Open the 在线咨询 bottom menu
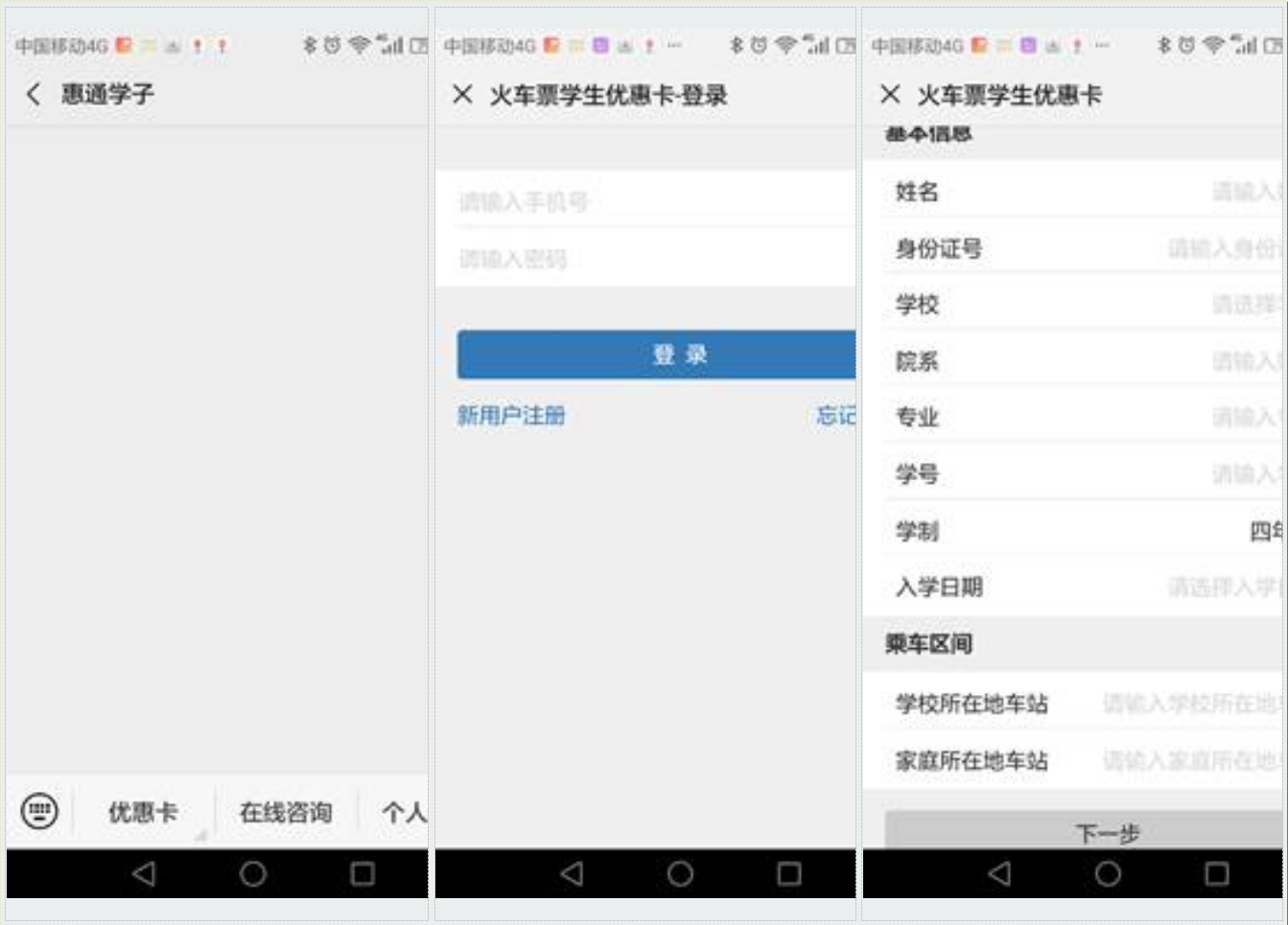The width and height of the screenshot is (1288, 925). point(286,813)
